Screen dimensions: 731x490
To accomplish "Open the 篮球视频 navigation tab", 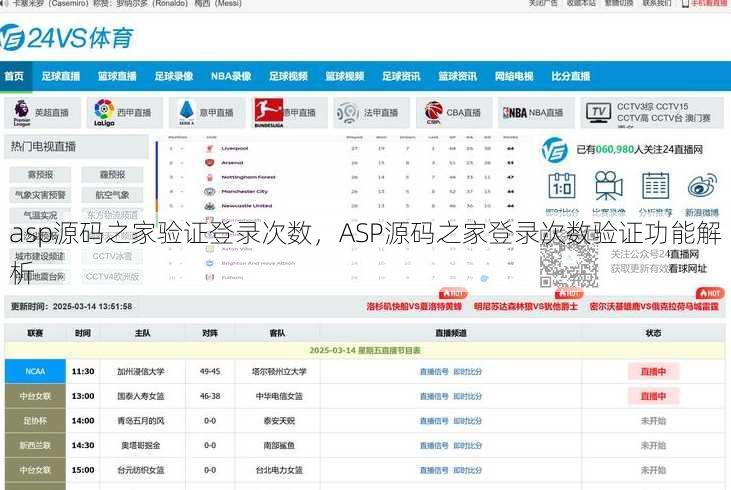I will [x=345, y=76].
